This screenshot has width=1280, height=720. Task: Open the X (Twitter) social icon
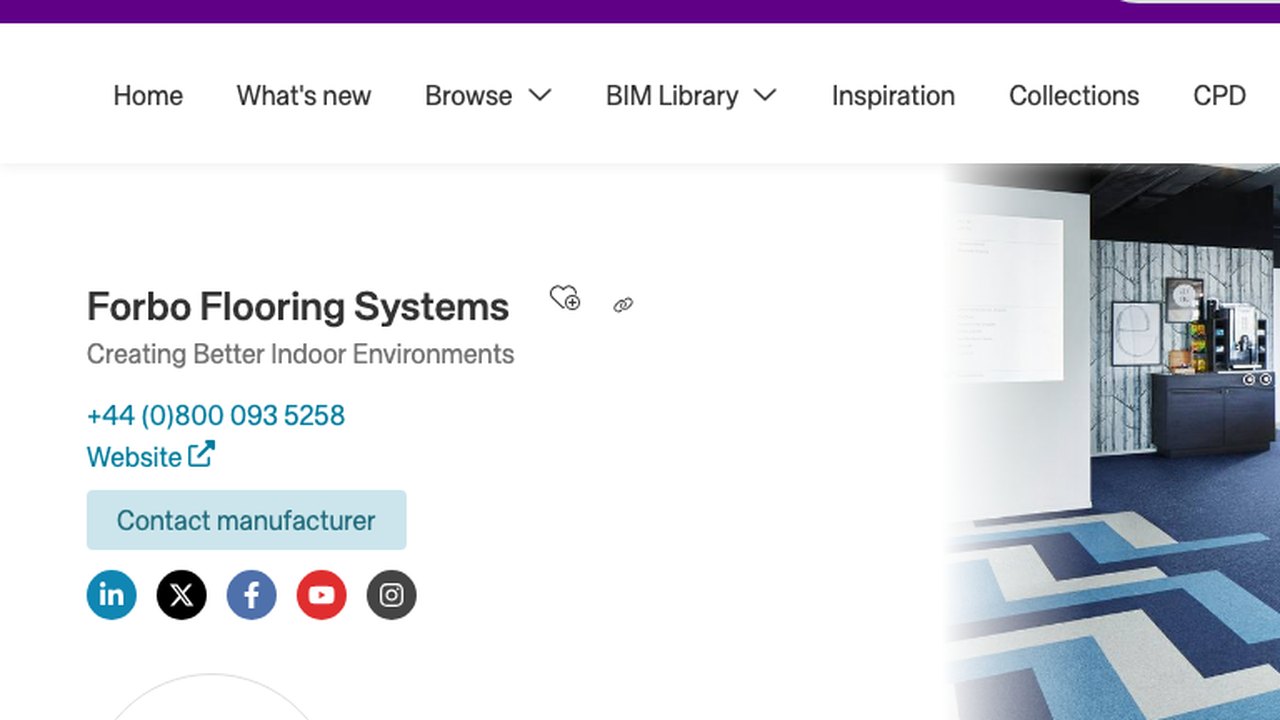coord(182,595)
